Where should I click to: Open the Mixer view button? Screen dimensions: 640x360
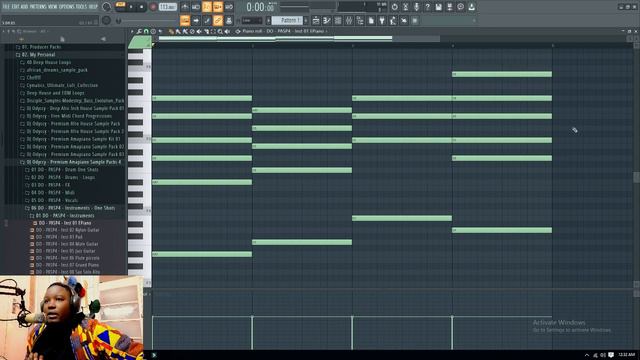(x=349, y=20)
